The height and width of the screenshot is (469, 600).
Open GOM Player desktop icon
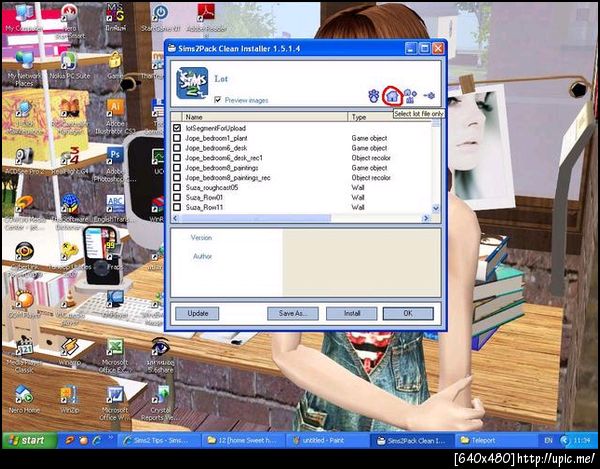point(24,304)
